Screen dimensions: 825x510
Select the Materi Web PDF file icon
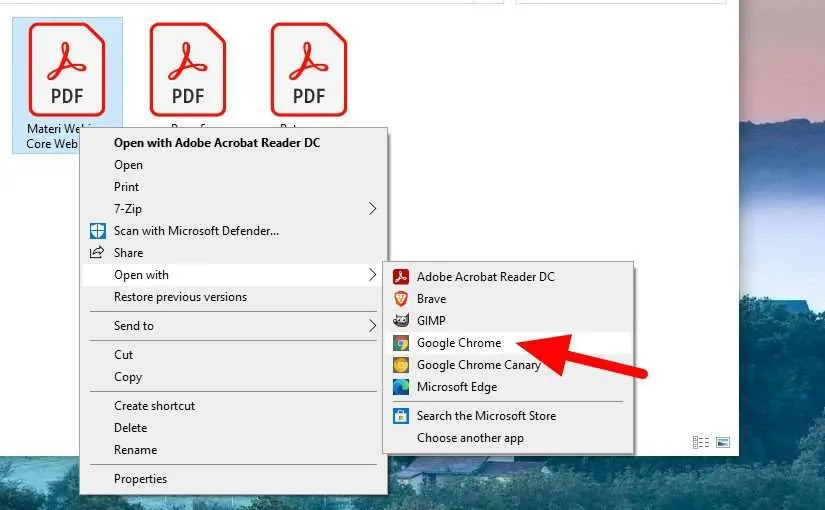(67, 69)
